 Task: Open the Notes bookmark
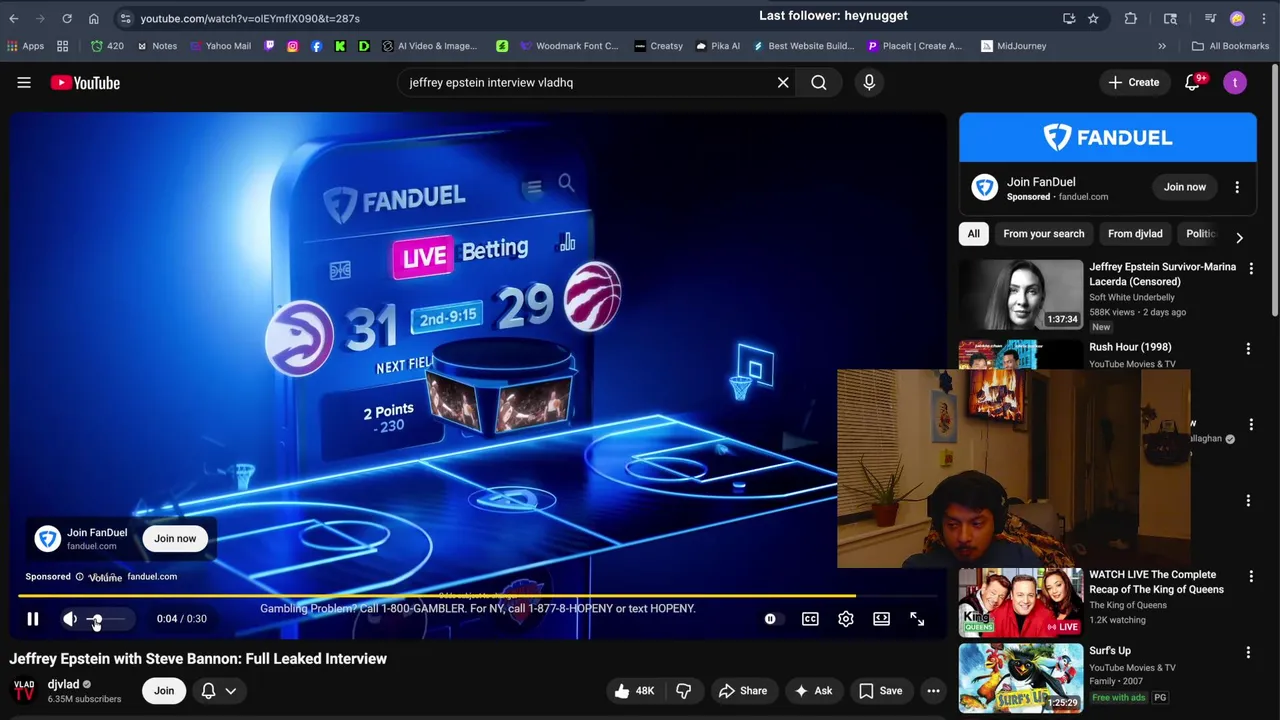[x=157, y=46]
